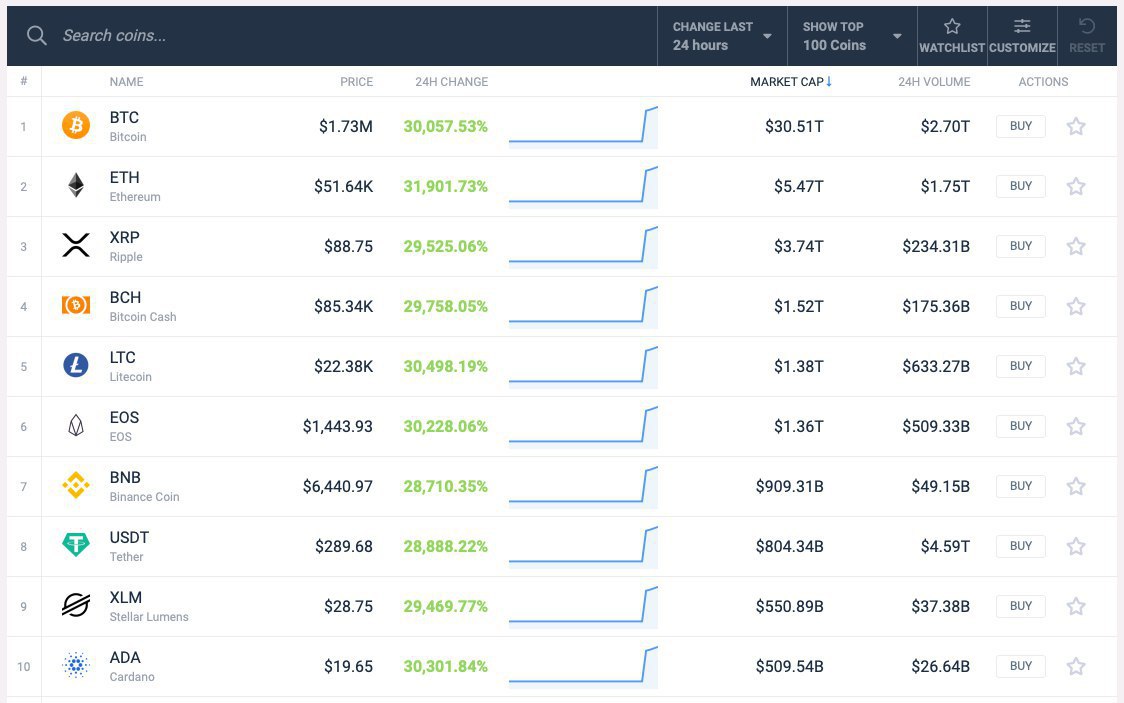
Task: Click the Bitcoin name label
Action: (x=128, y=137)
